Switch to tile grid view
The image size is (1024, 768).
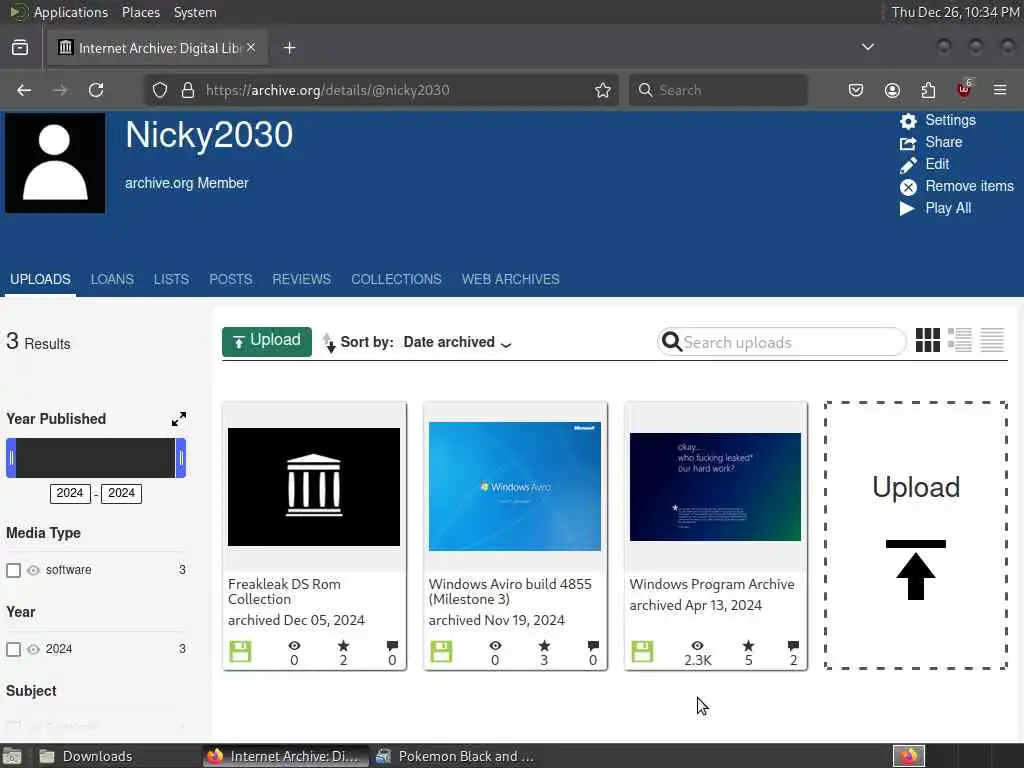pos(927,340)
